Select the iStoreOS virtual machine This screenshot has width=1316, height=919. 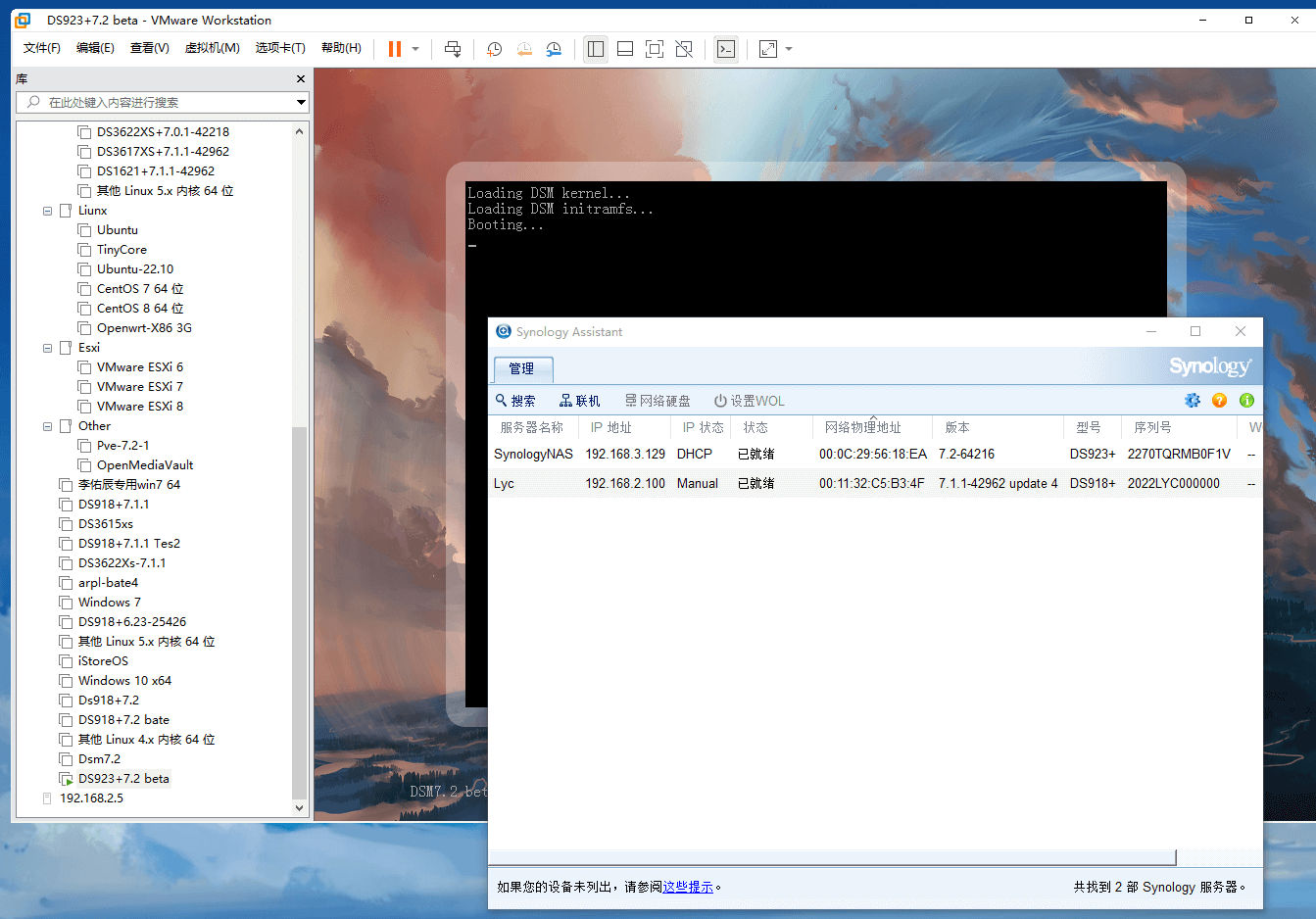103,661
